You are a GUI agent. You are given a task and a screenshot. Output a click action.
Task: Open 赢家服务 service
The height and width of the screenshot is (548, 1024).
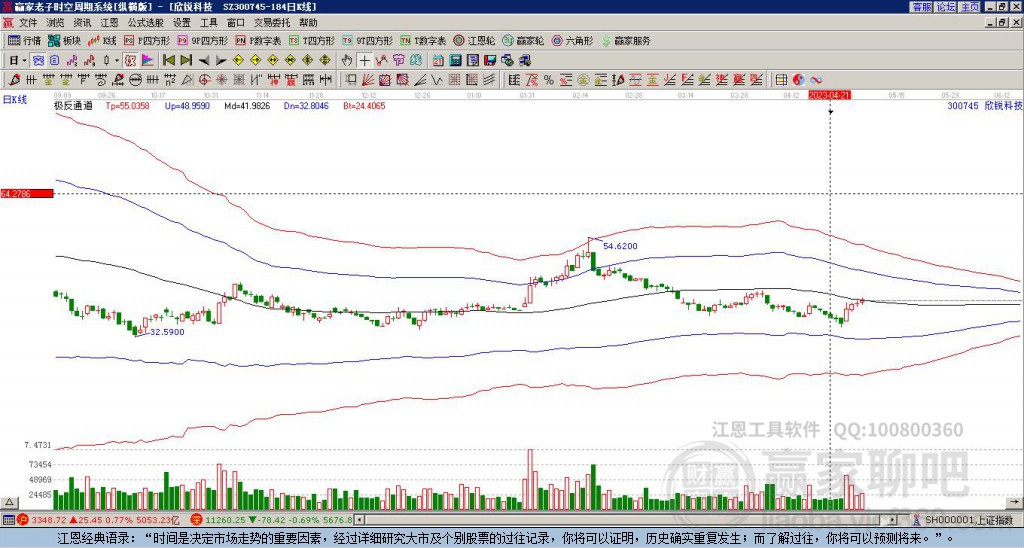click(x=626, y=40)
